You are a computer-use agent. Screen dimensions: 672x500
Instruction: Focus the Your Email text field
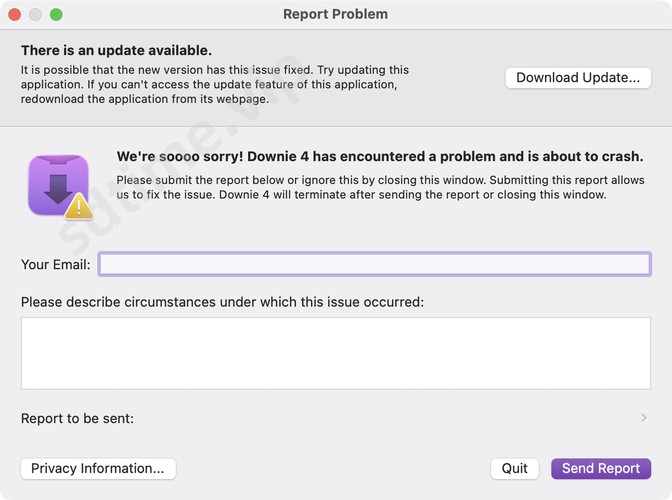(375, 264)
